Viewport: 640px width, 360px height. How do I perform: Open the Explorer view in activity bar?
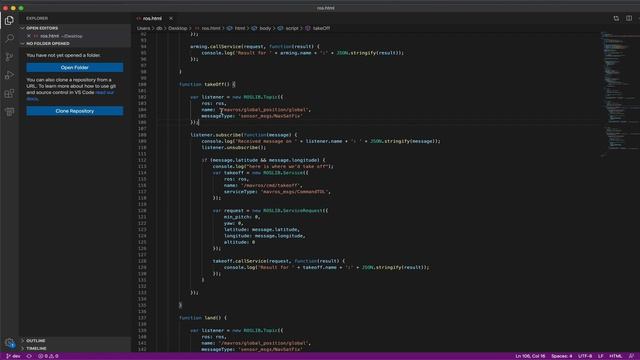(x=9, y=20)
